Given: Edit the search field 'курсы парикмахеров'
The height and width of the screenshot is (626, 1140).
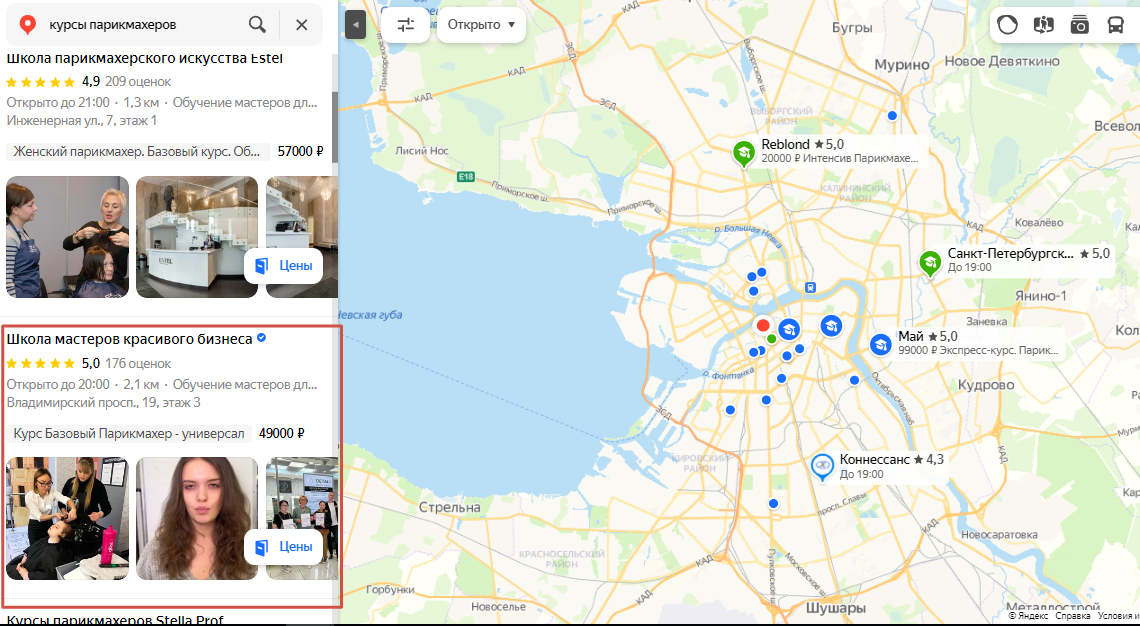Looking at the screenshot, I should pos(142,25).
